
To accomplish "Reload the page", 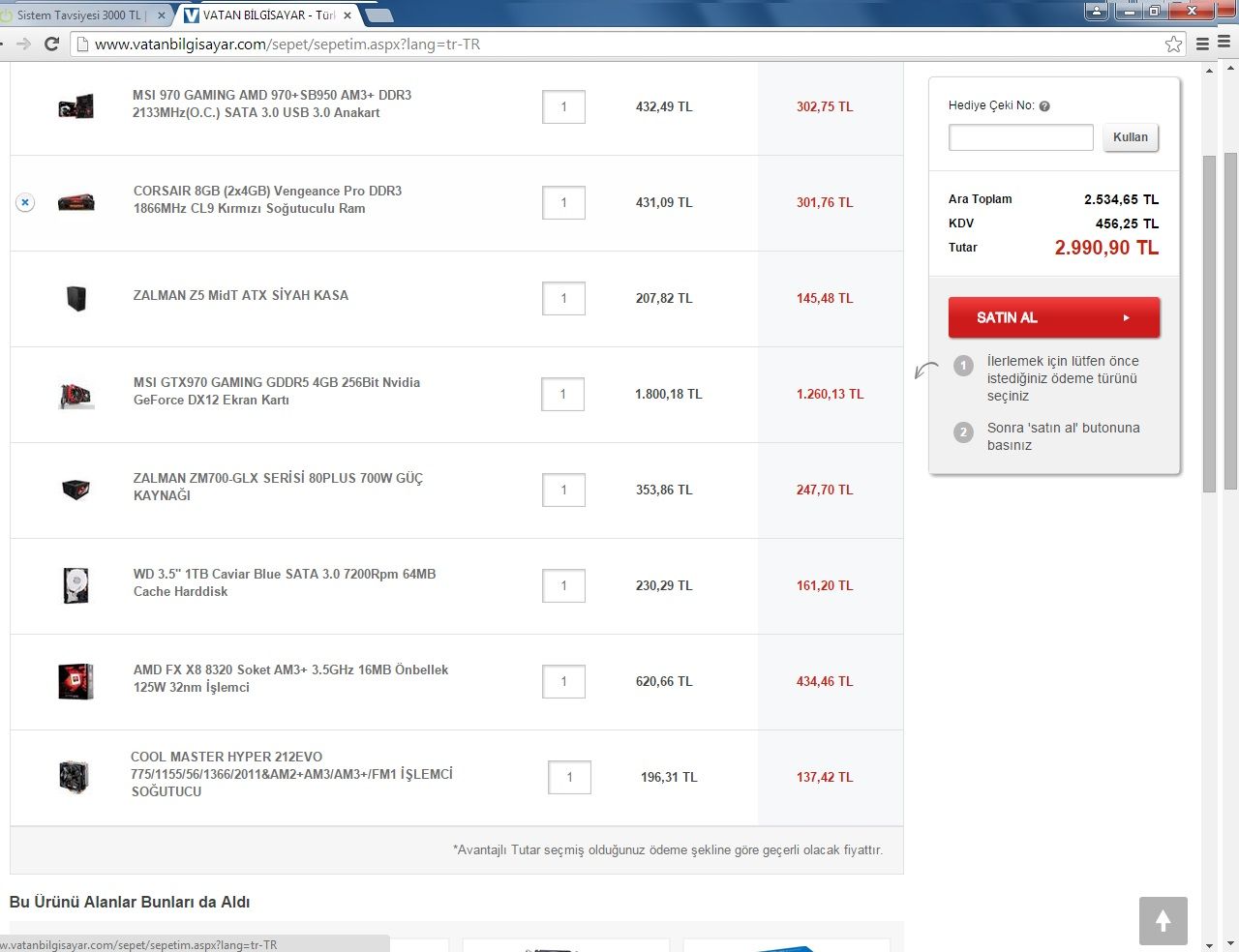I will click(x=52, y=45).
